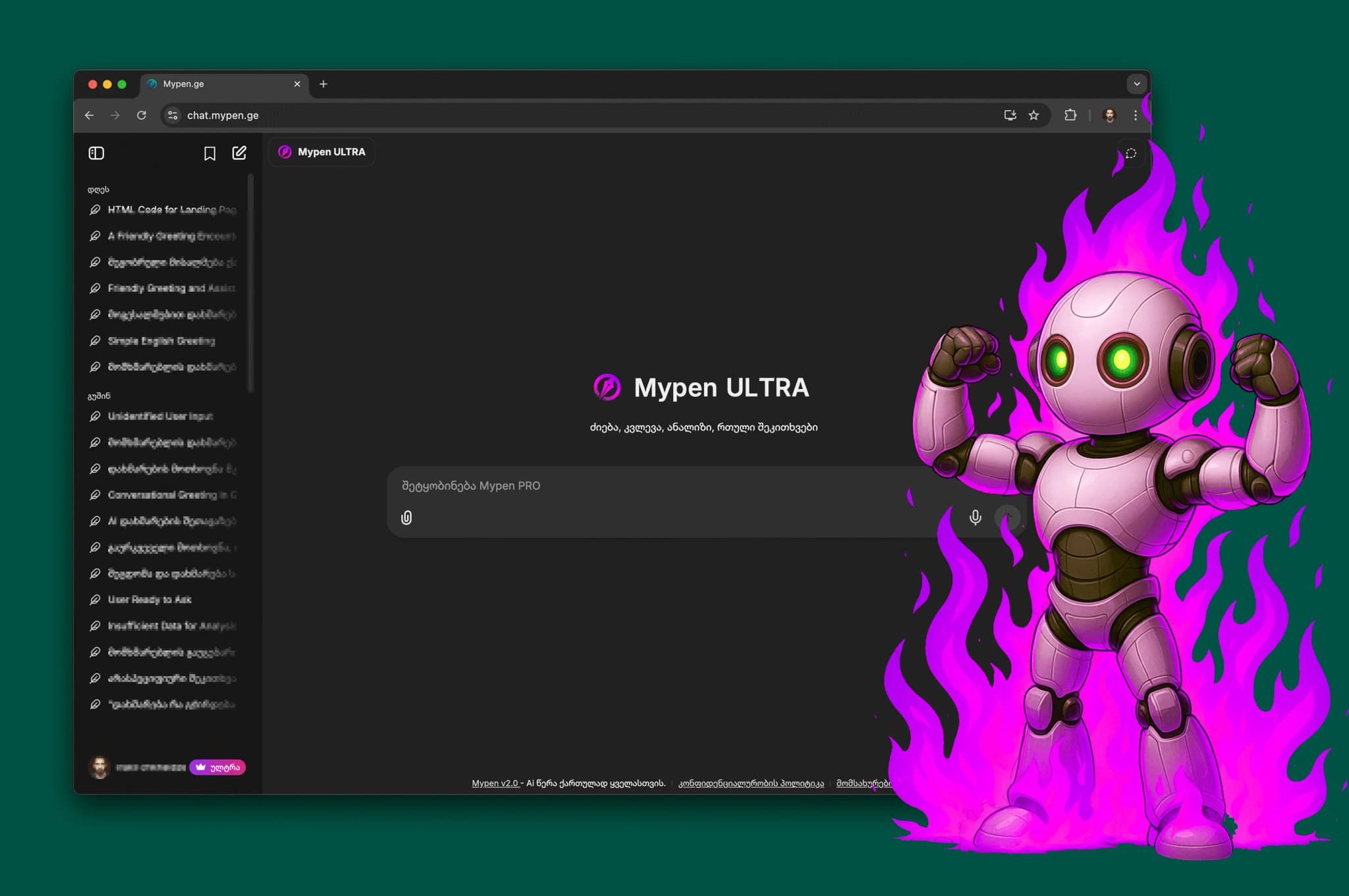
Task: Bookmark this page with star icon
Action: coord(1033,115)
